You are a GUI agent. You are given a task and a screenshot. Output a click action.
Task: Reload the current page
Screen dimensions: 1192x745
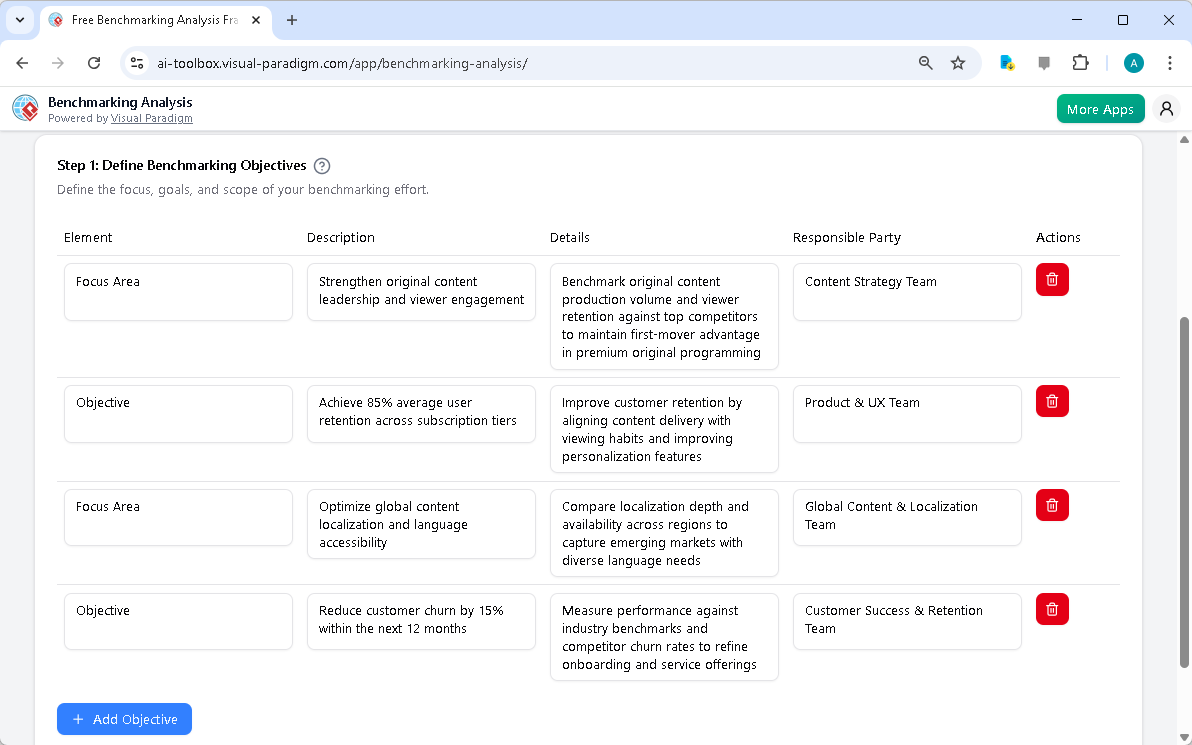(94, 62)
